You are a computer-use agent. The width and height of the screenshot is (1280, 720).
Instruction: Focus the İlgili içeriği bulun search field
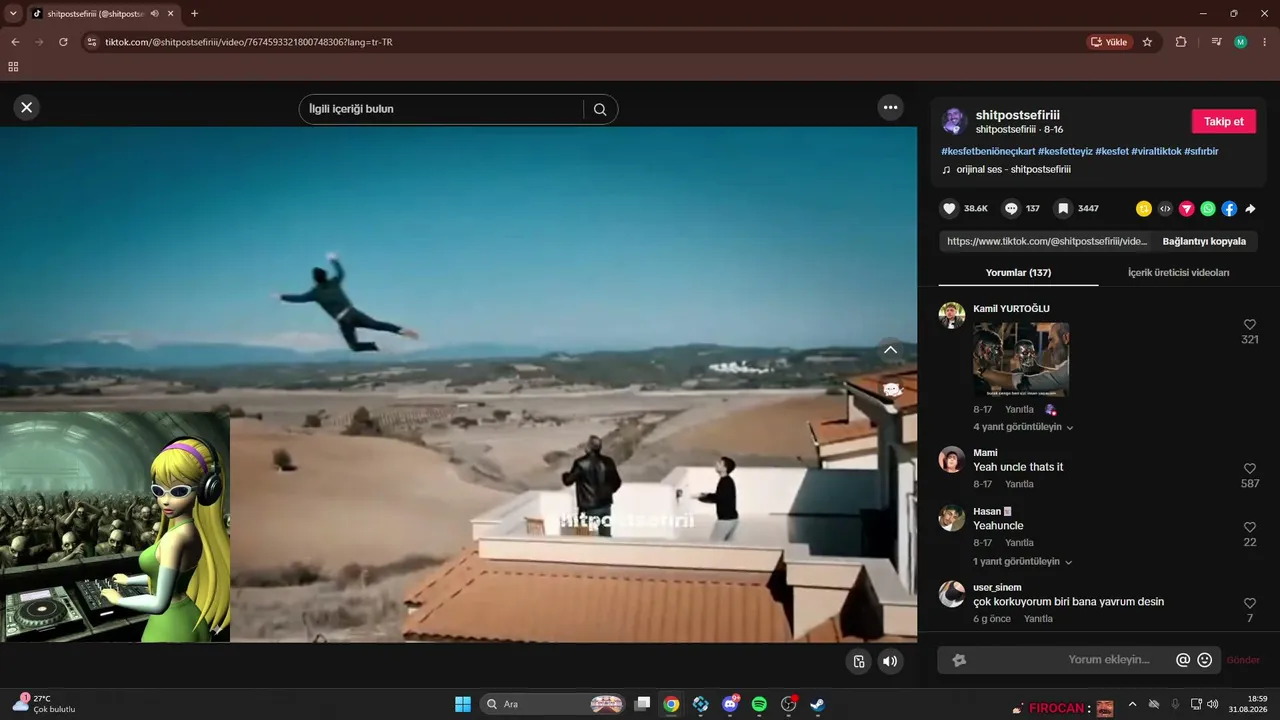(x=441, y=109)
